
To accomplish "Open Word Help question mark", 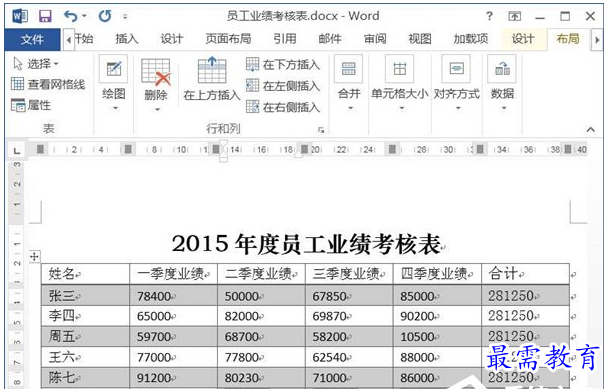I will point(489,16).
